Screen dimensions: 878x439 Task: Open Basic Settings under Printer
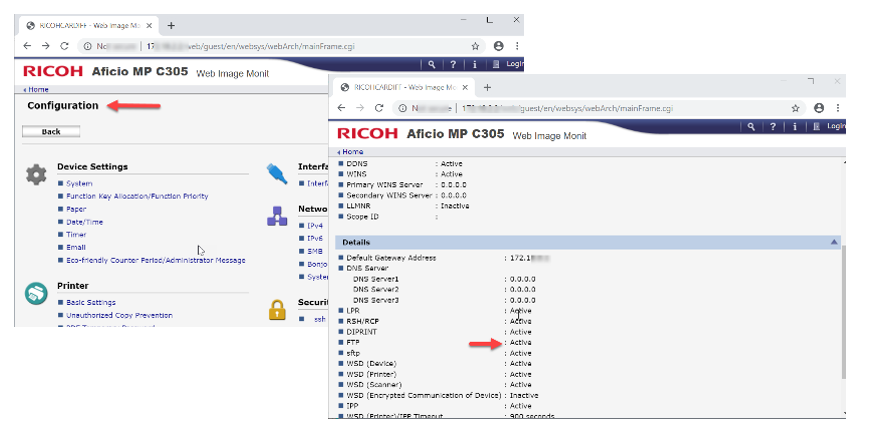(x=91, y=302)
